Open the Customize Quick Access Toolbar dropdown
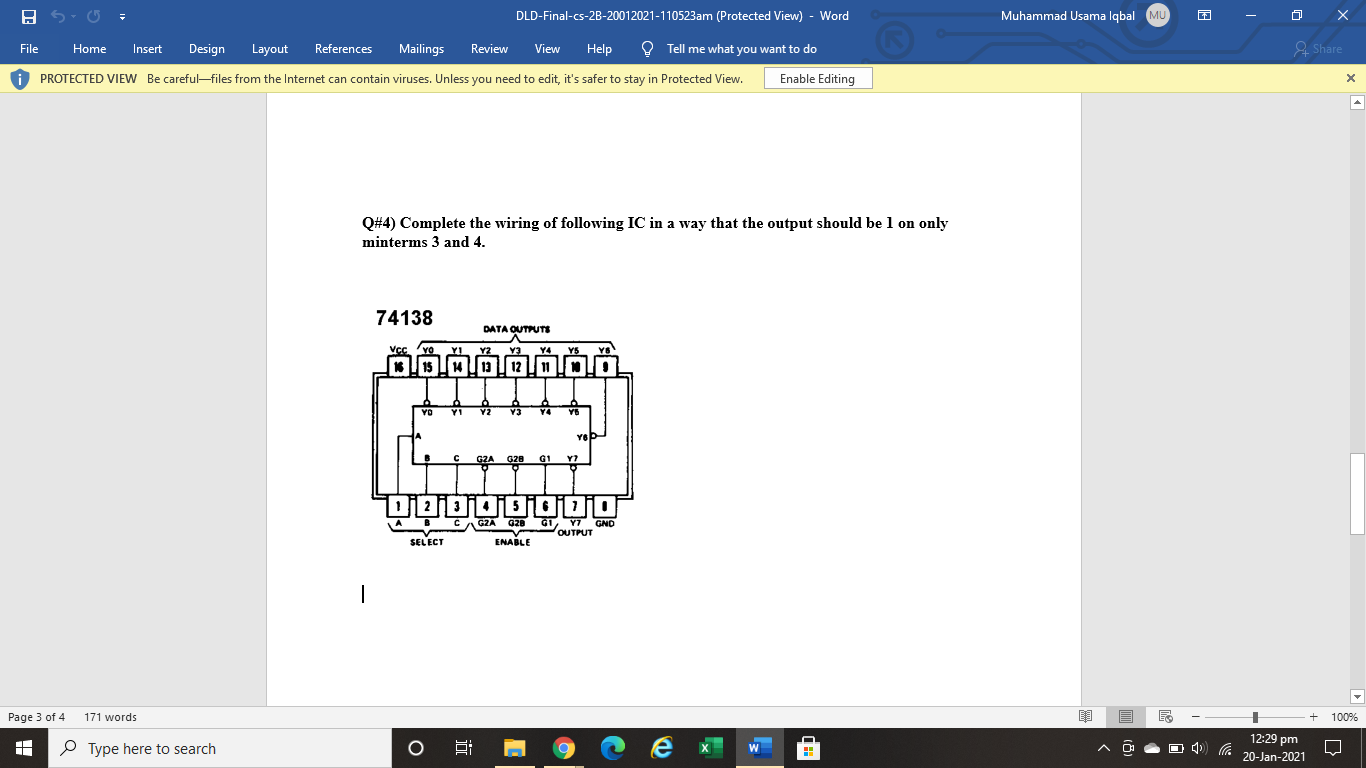The height and width of the screenshot is (768, 1366). pyautogui.click(x=122, y=17)
